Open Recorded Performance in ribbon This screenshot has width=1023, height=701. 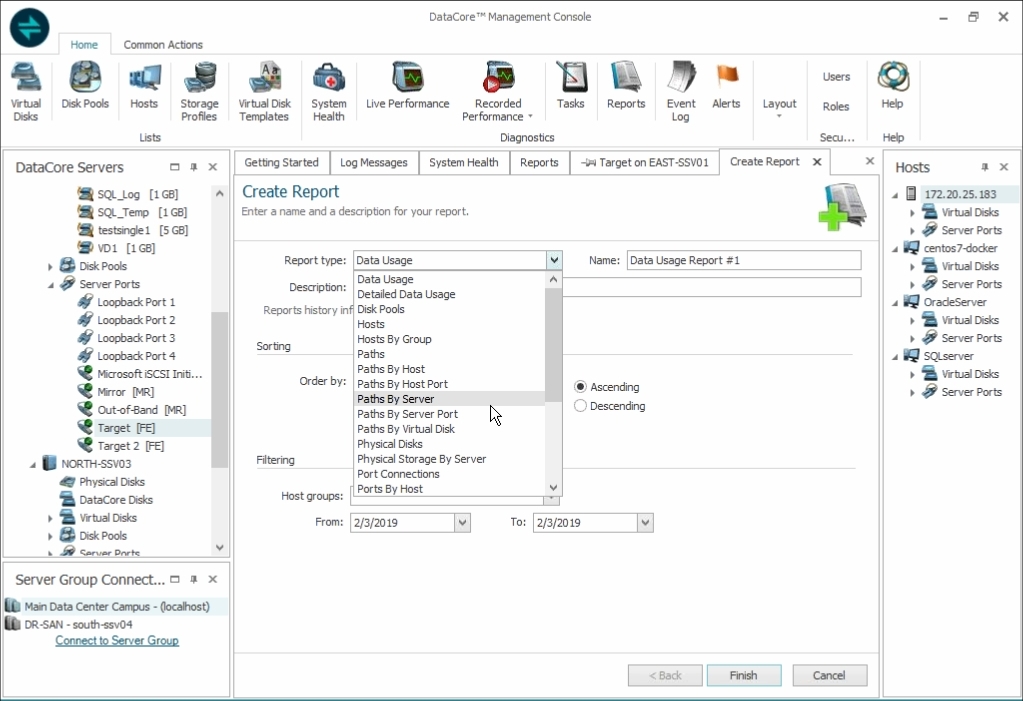click(498, 91)
